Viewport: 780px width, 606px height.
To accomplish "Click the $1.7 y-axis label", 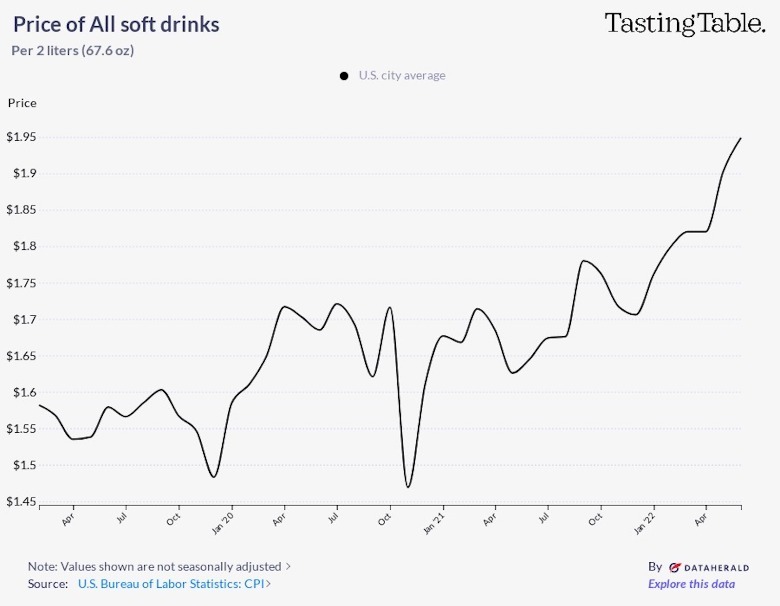I will pos(22,320).
